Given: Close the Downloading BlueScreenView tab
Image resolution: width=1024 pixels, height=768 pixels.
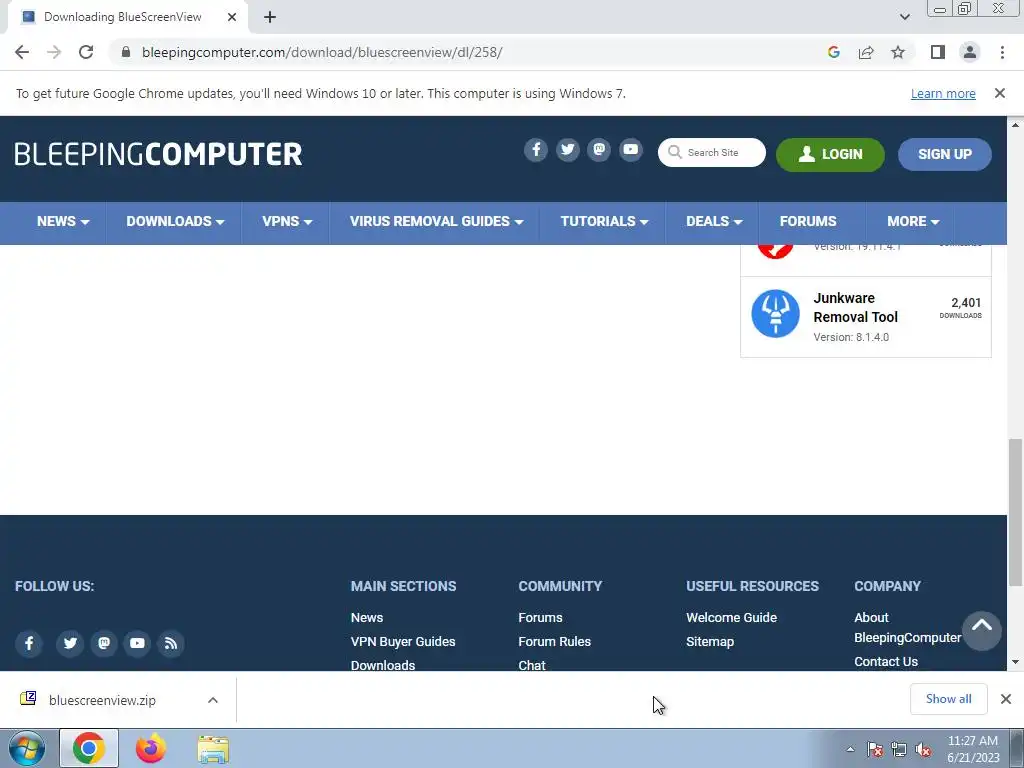Looking at the screenshot, I should (x=232, y=17).
